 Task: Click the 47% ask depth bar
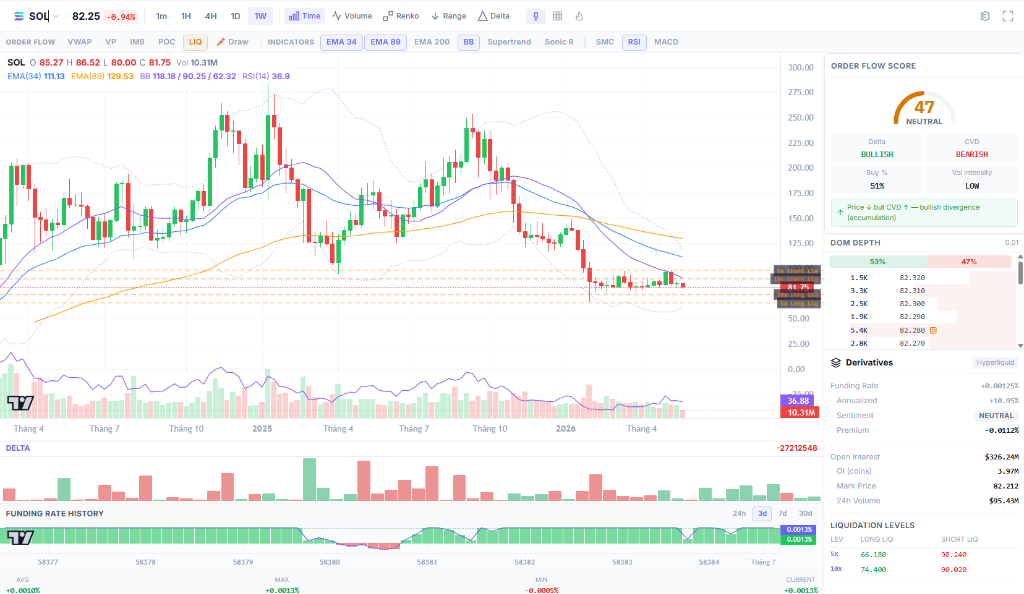969,262
